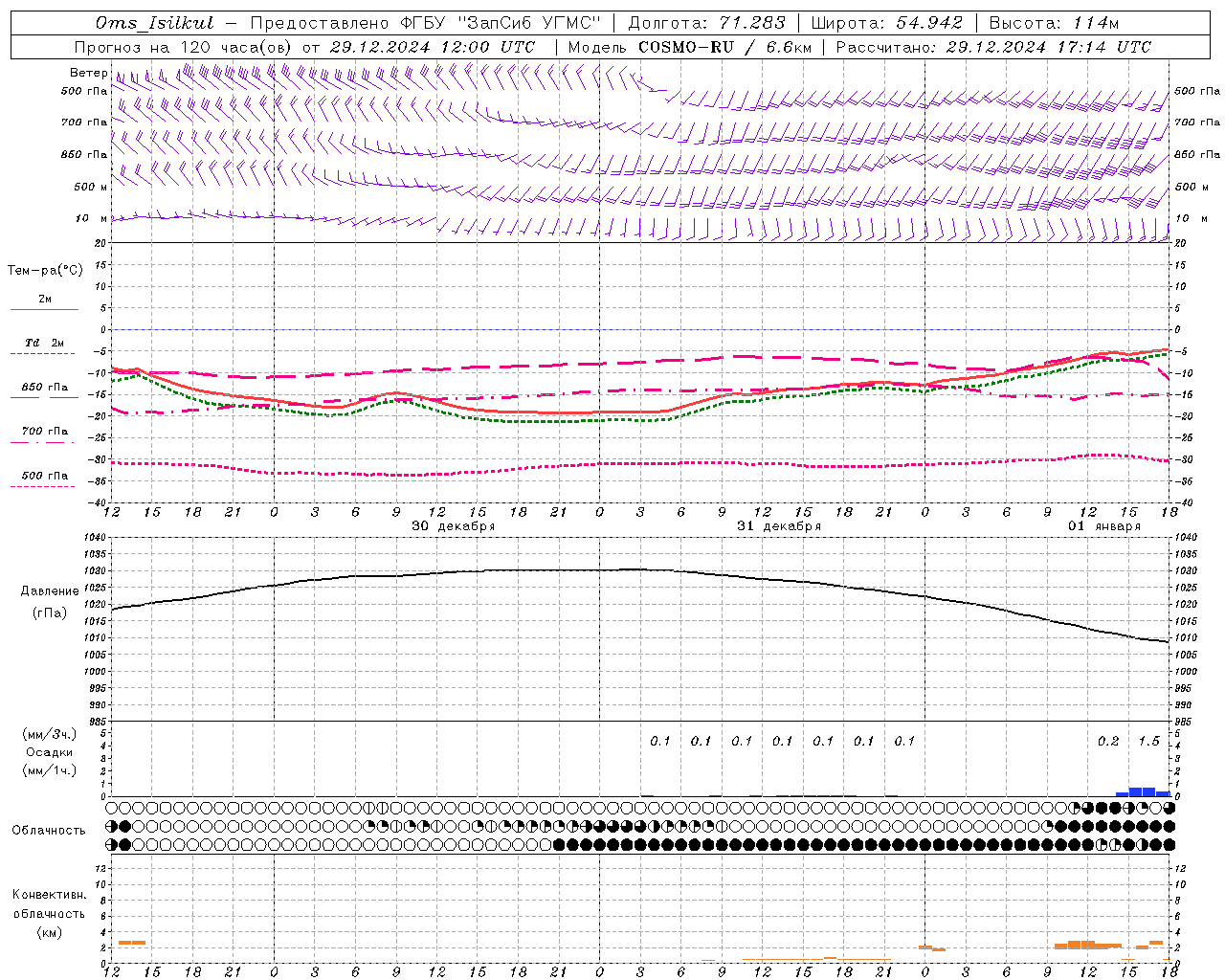Click the '(мм/1ч.)' precipitation unit label
1225x980 pixels.
tap(50, 770)
